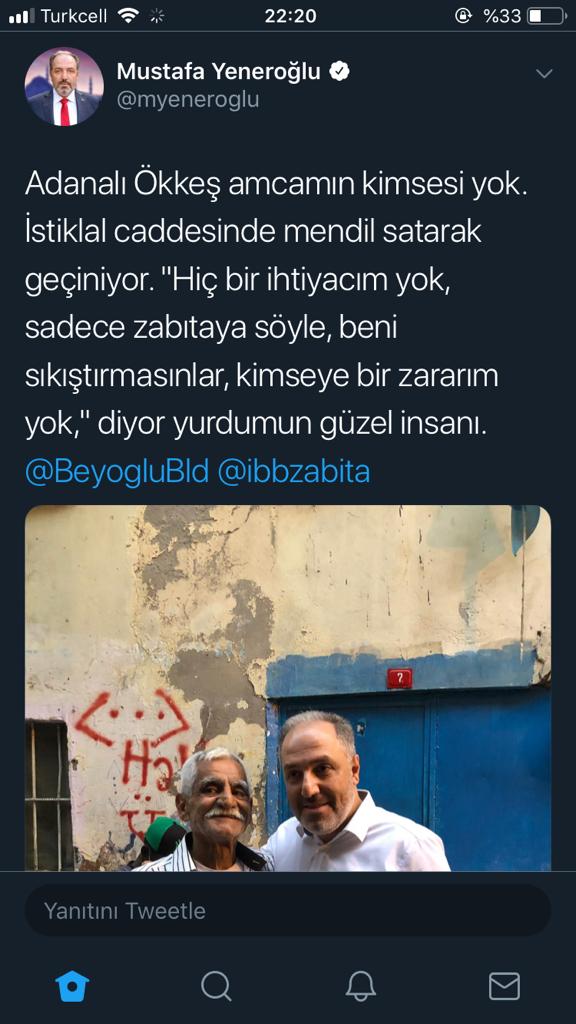
Task: Open the Home tab icon
Action: click(72, 986)
